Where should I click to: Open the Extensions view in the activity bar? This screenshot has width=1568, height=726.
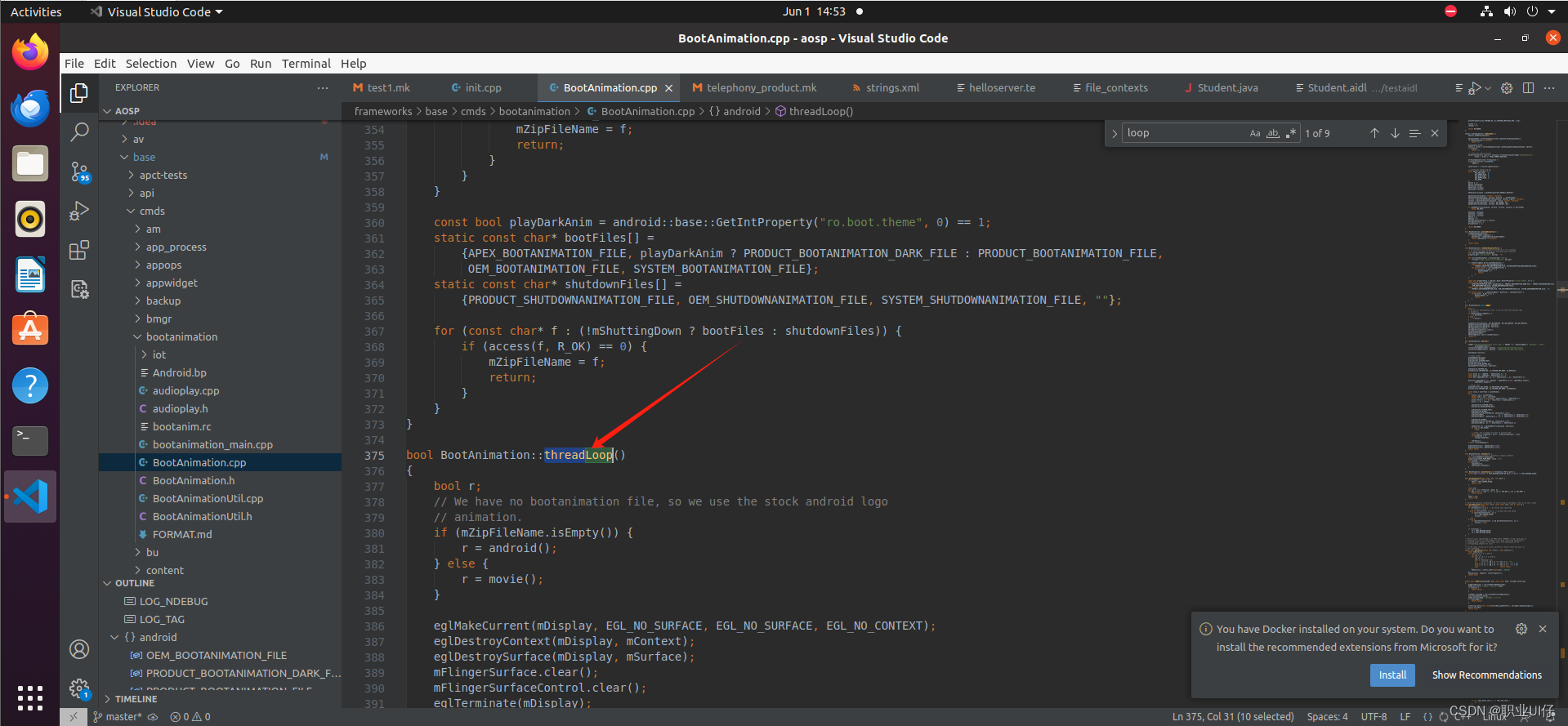(x=79, y=250)
